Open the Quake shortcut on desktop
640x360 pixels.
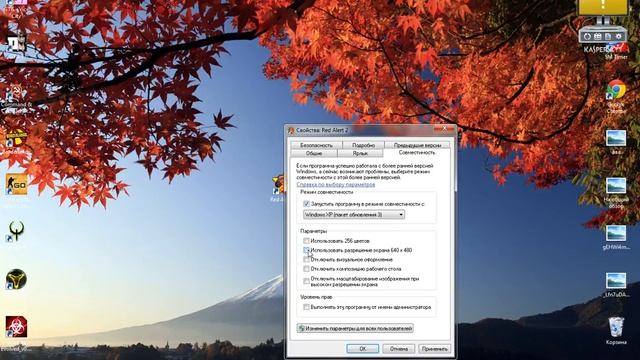pyautogui.click(x=16, y=231)
